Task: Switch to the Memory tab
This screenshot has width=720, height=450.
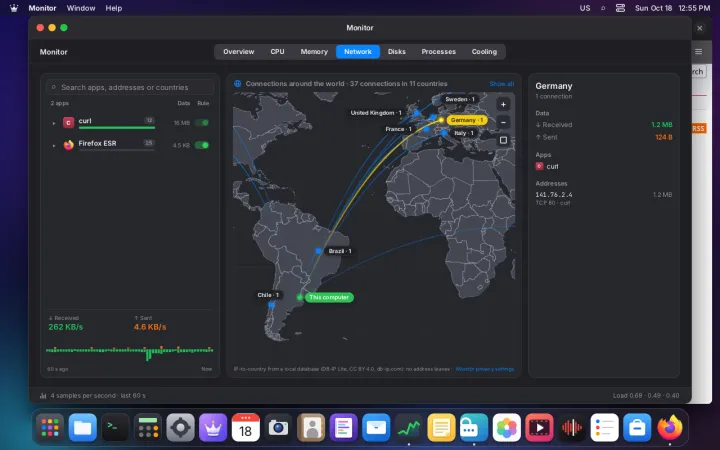Action: 314,51
